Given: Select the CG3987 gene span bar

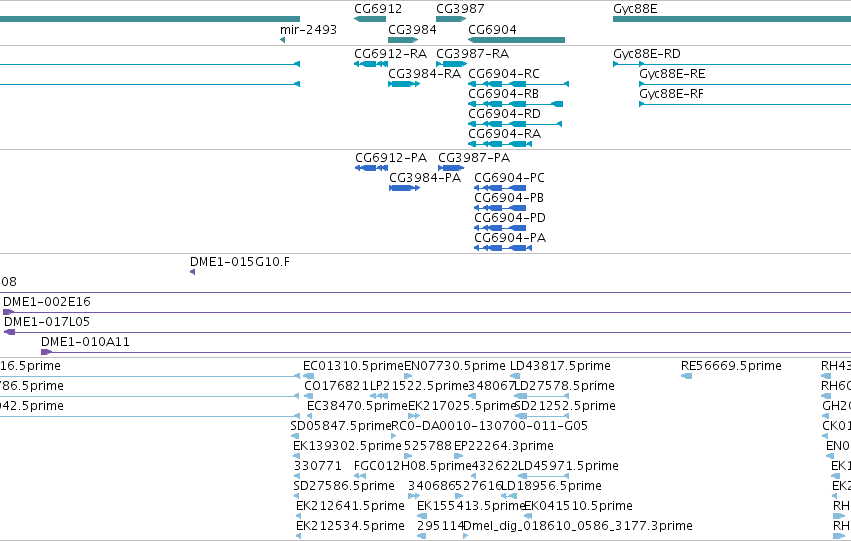Looking at the screenshot, I should pyautogui.click(x=451, y=19).
